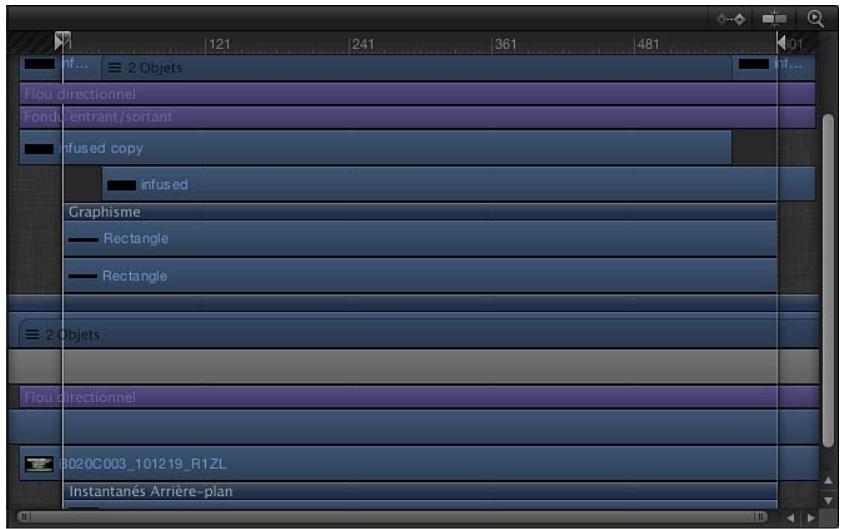Screen dimensions: 843x529
Task: Select the Fondu entrant/sortant behavior bar
Action: click(x=417, y=117)
